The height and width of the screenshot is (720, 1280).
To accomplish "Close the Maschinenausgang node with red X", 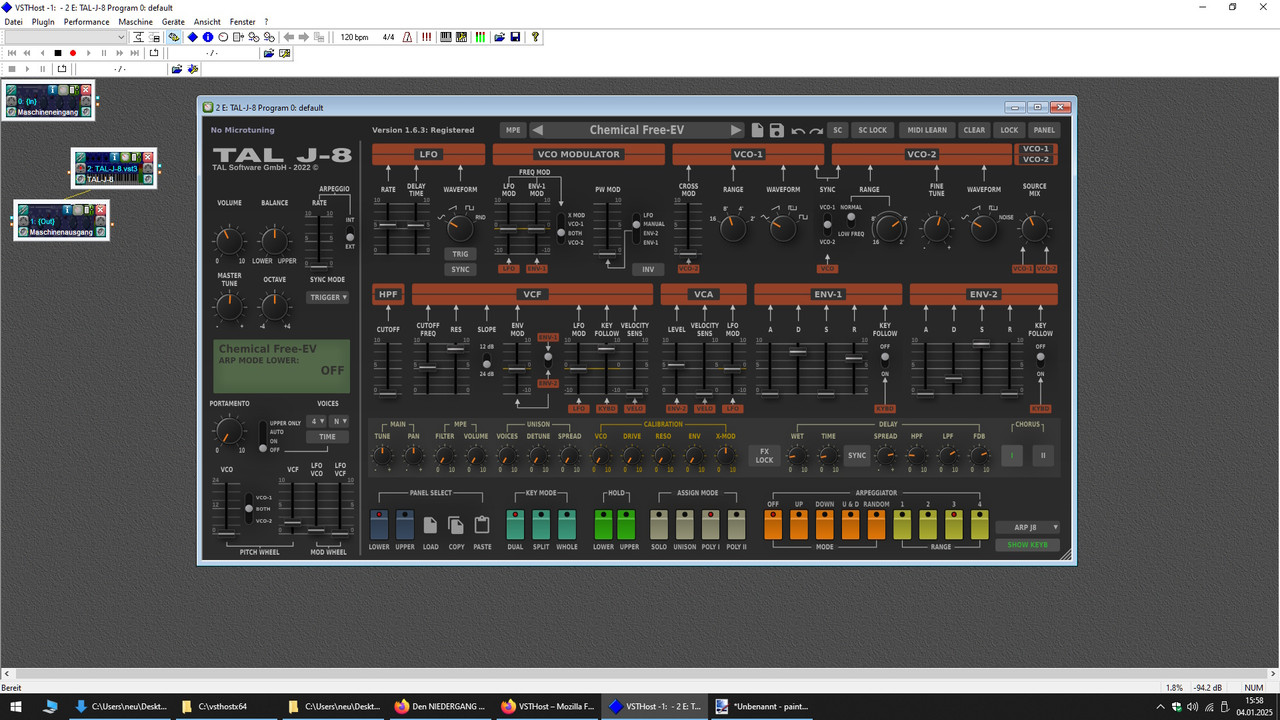I will tap(100, 210).
